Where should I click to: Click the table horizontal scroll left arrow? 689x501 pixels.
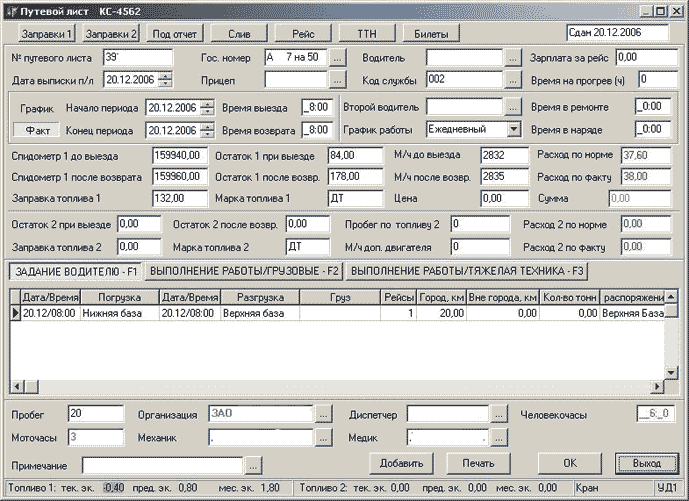pos(17,387)
